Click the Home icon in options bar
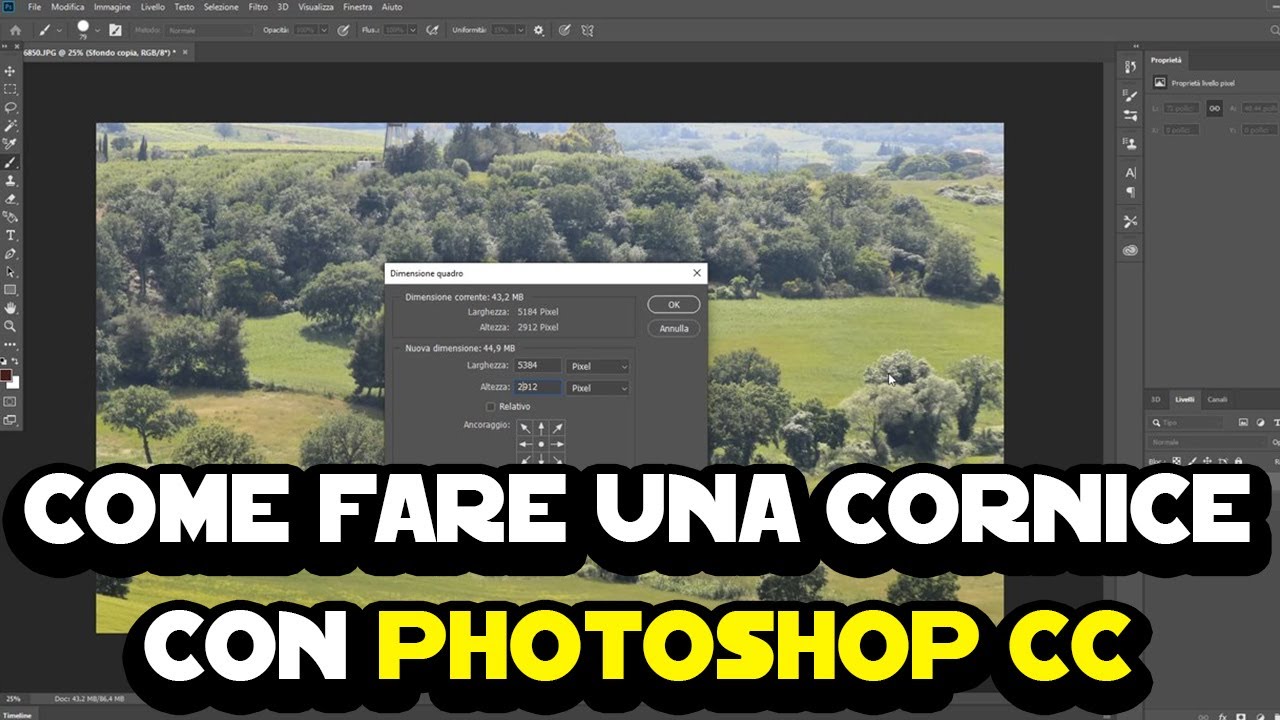The width and height of the screenshot is (1280, 720). click(15, 30)
